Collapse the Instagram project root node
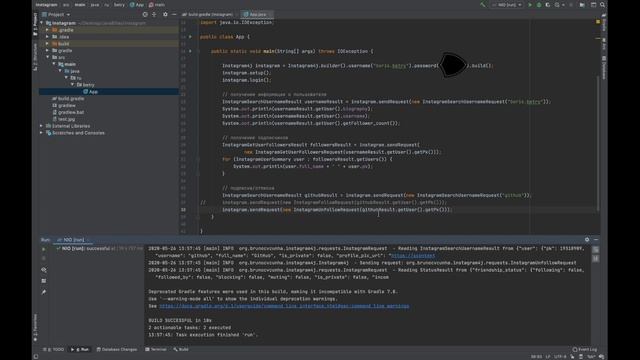 click(x=42, y=23)
